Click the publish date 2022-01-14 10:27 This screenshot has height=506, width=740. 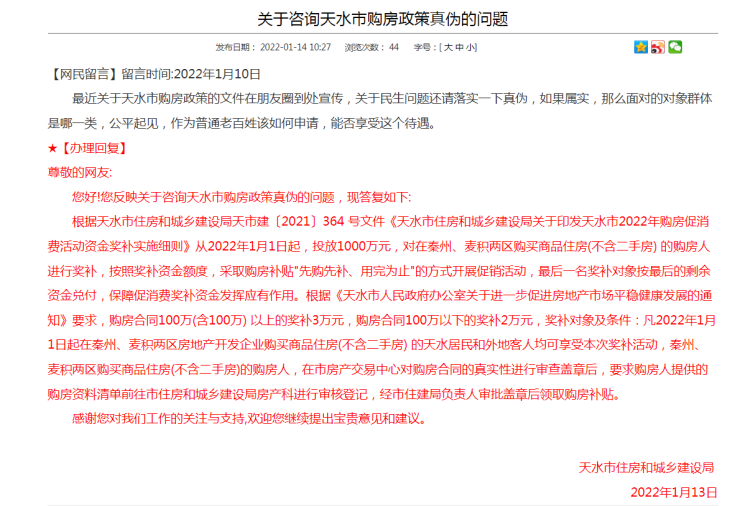(295, 47)
